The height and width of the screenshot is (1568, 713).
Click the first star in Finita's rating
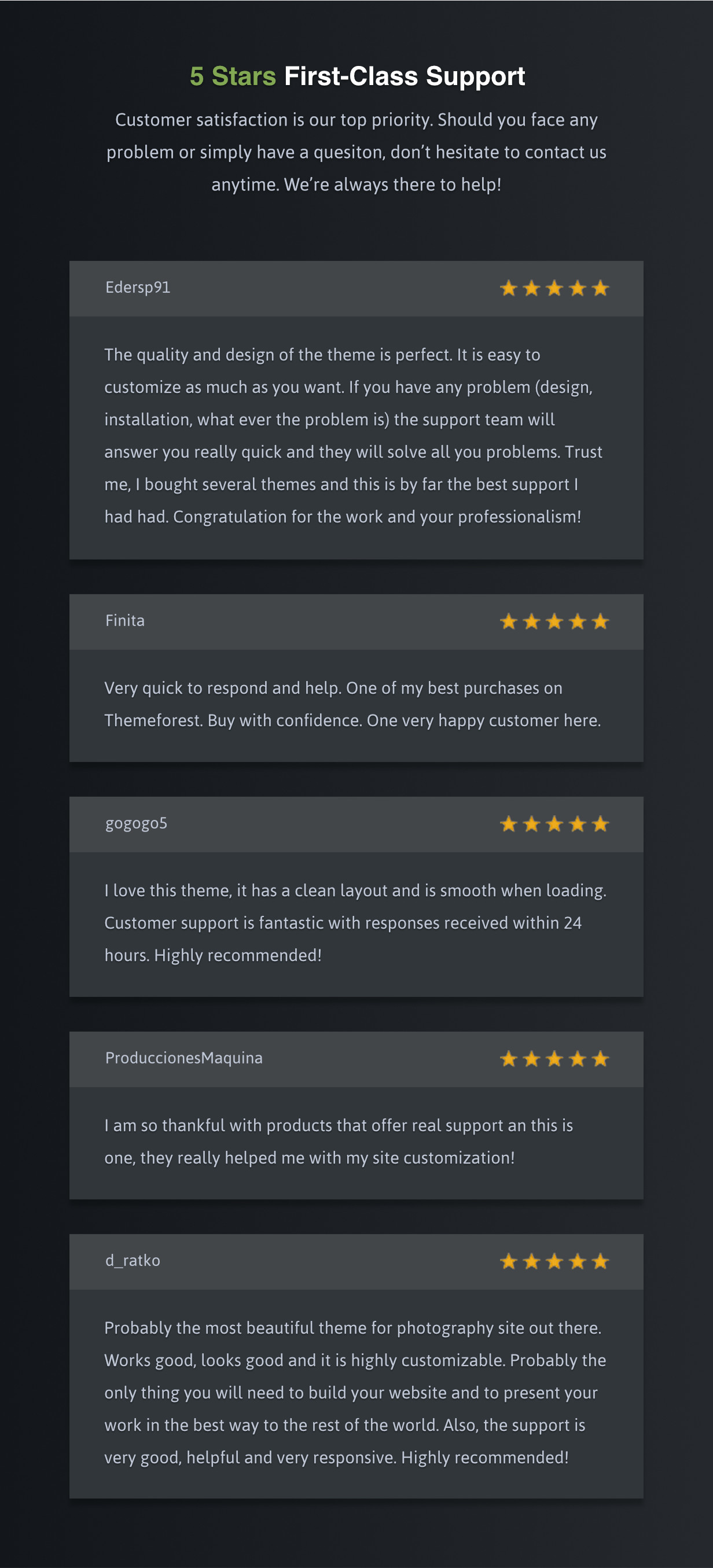pos(508,621)
